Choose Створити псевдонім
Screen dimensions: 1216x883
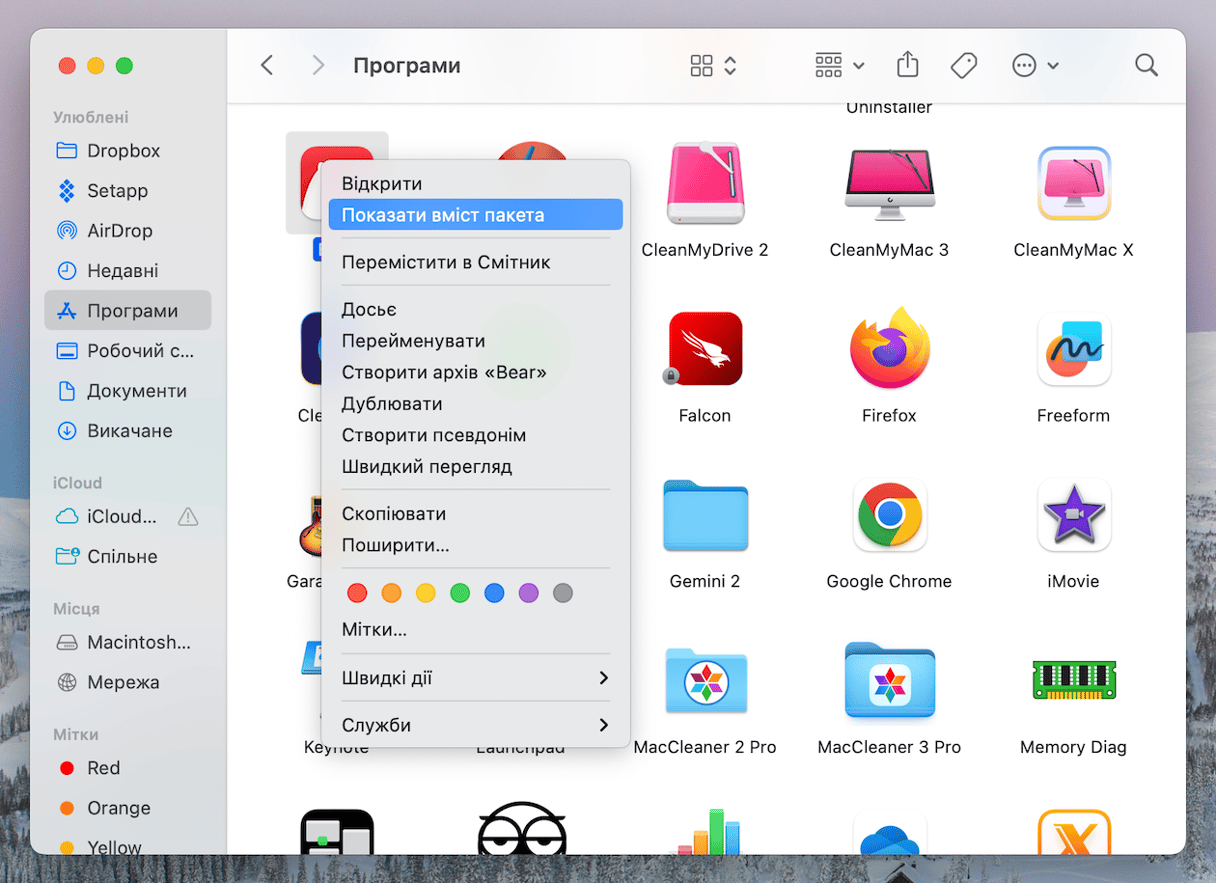pyautogui.click(x=475, y=436)
